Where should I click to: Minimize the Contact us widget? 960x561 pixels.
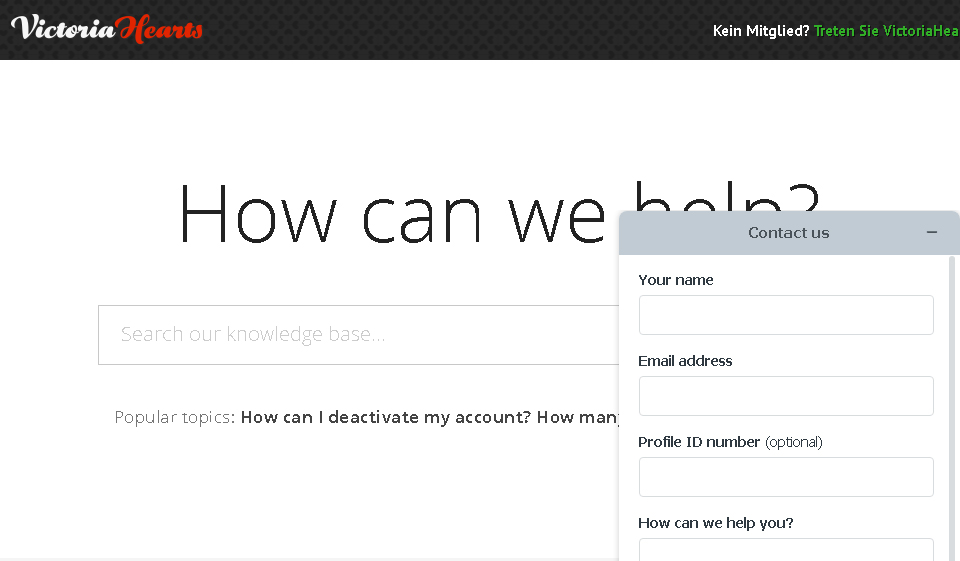pyautogui.click(x=932, y=232)
